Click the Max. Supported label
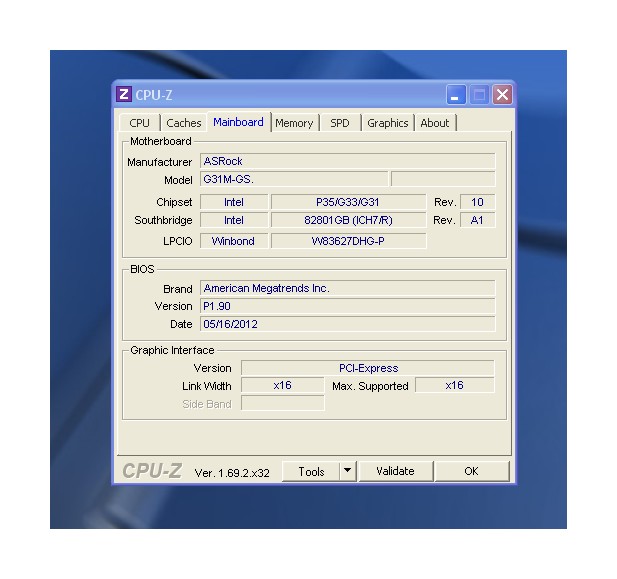 pyautogui.click(x=370, y=387)
